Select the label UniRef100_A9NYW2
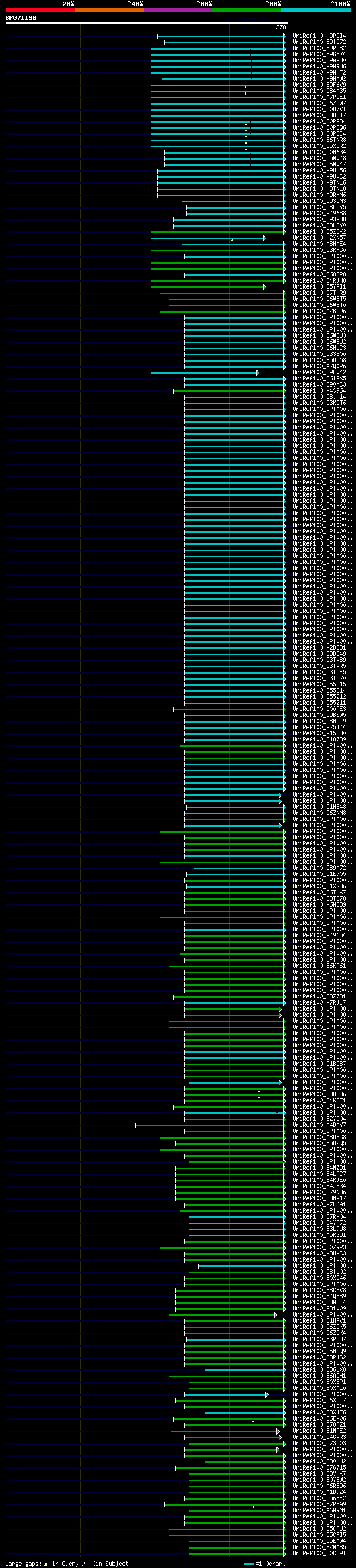The width and height of the screenshot is (356, 1568). tap(319, 78)
